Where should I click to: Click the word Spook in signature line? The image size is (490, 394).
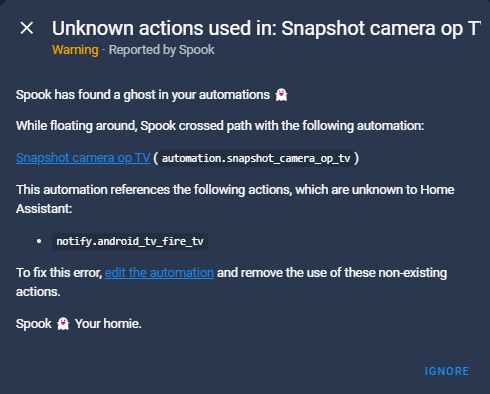pos(34,324)
